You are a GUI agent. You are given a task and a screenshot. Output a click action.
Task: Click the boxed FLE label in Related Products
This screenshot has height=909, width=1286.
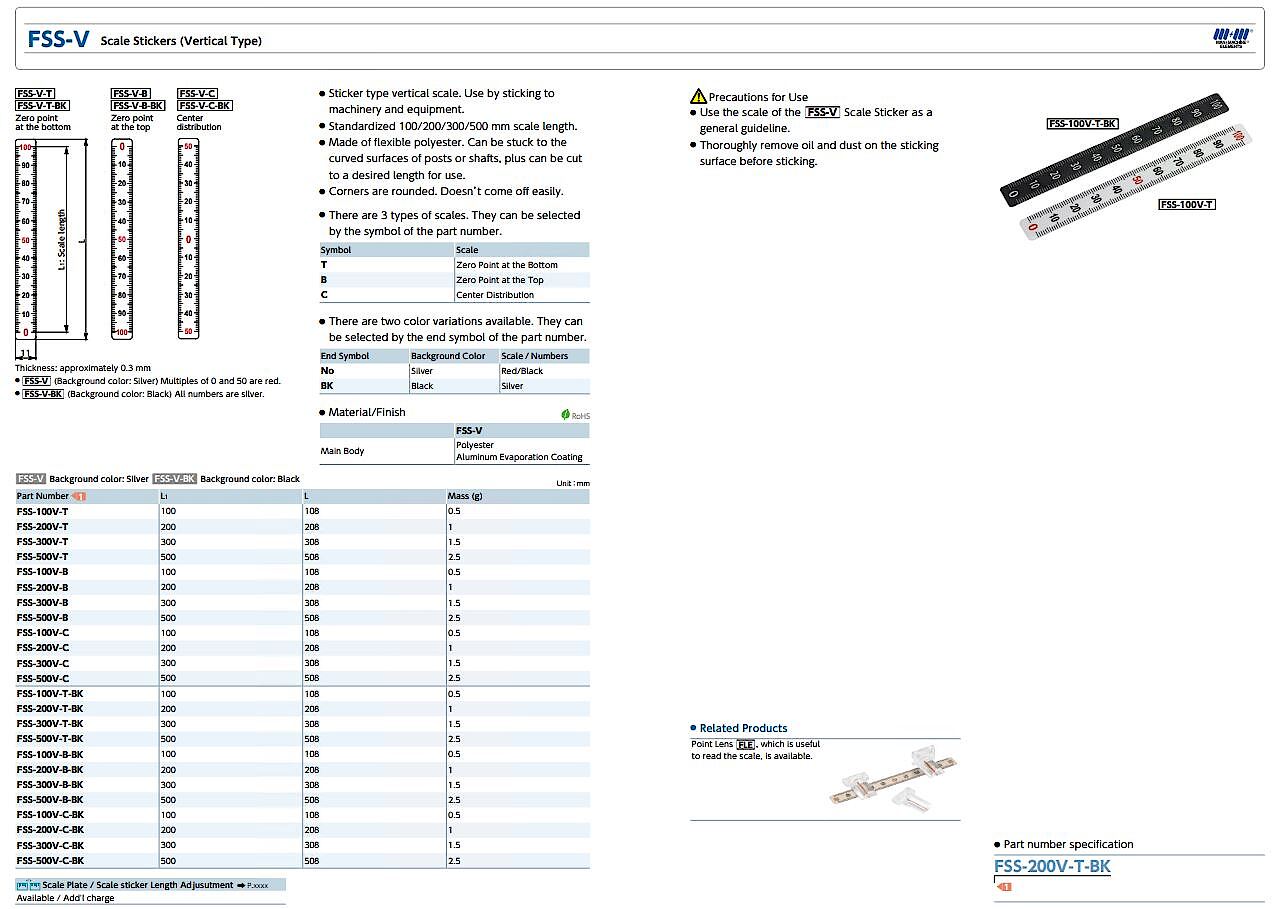[745, 744]
